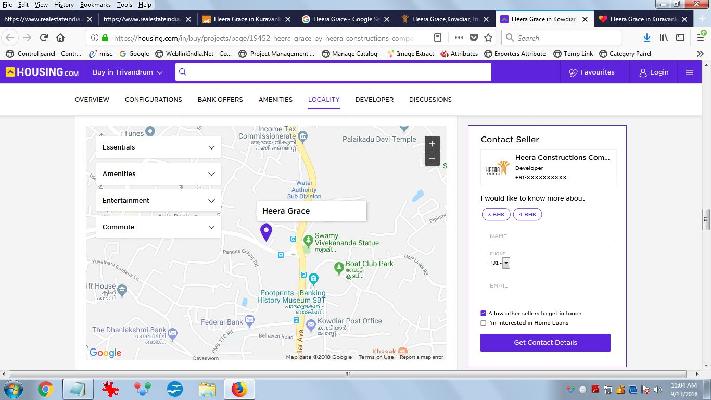The image size is (711, 400).
Task: Open the Bookmarks menu in menu bar
Action: tap(95, 5)
